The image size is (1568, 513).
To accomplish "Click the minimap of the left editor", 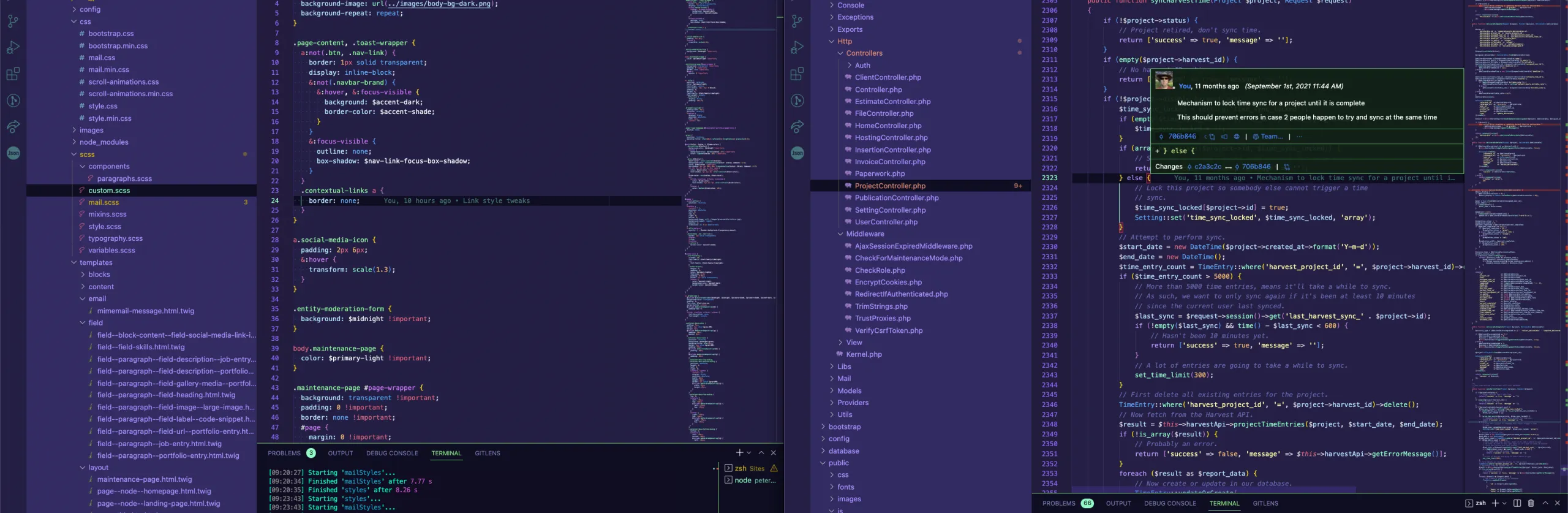I will [729, 221].
